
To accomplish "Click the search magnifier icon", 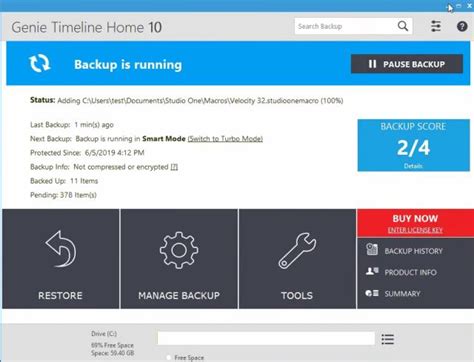I will click(x=403, y=26).
